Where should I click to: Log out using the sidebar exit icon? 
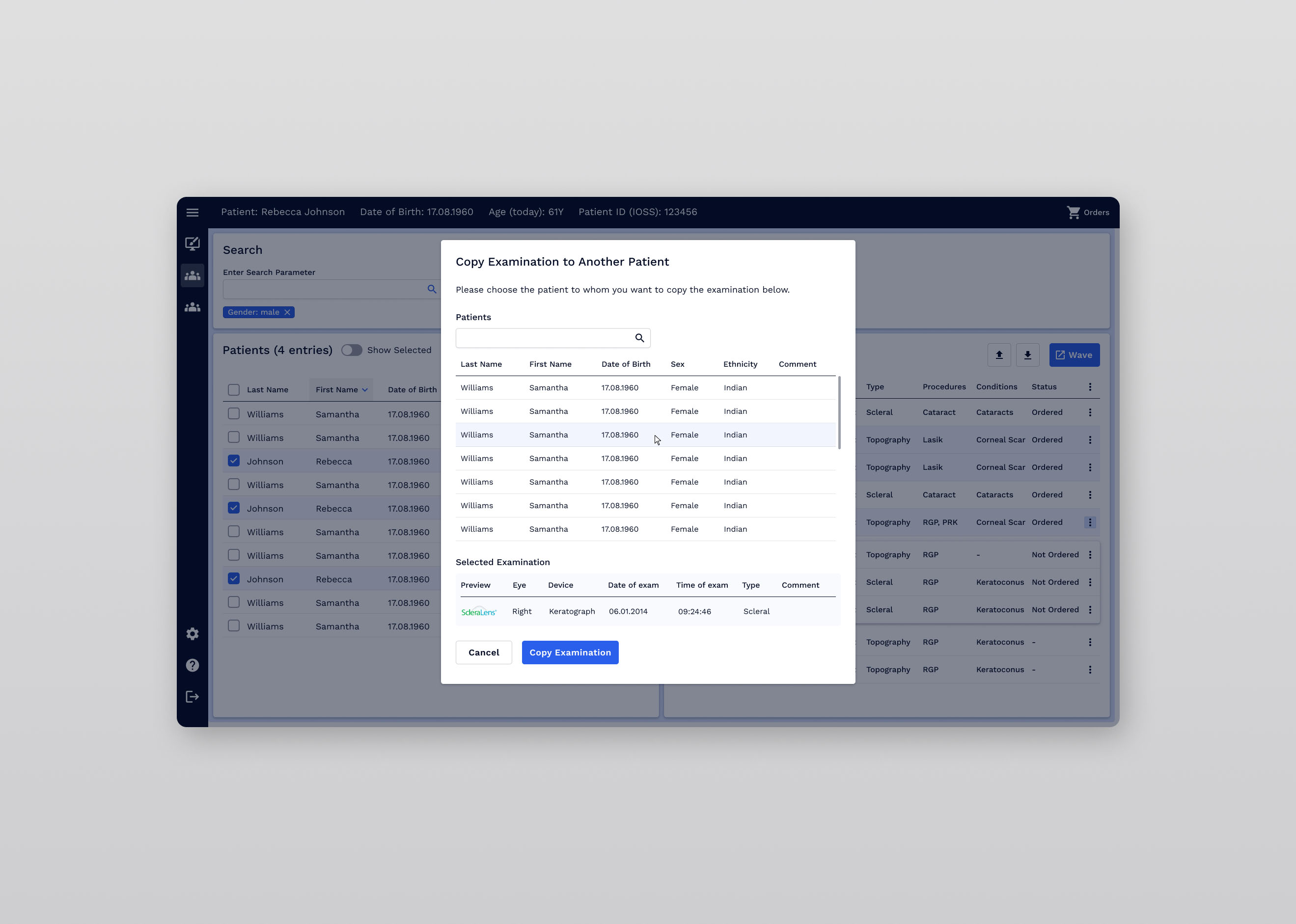[x=193, y=697]
